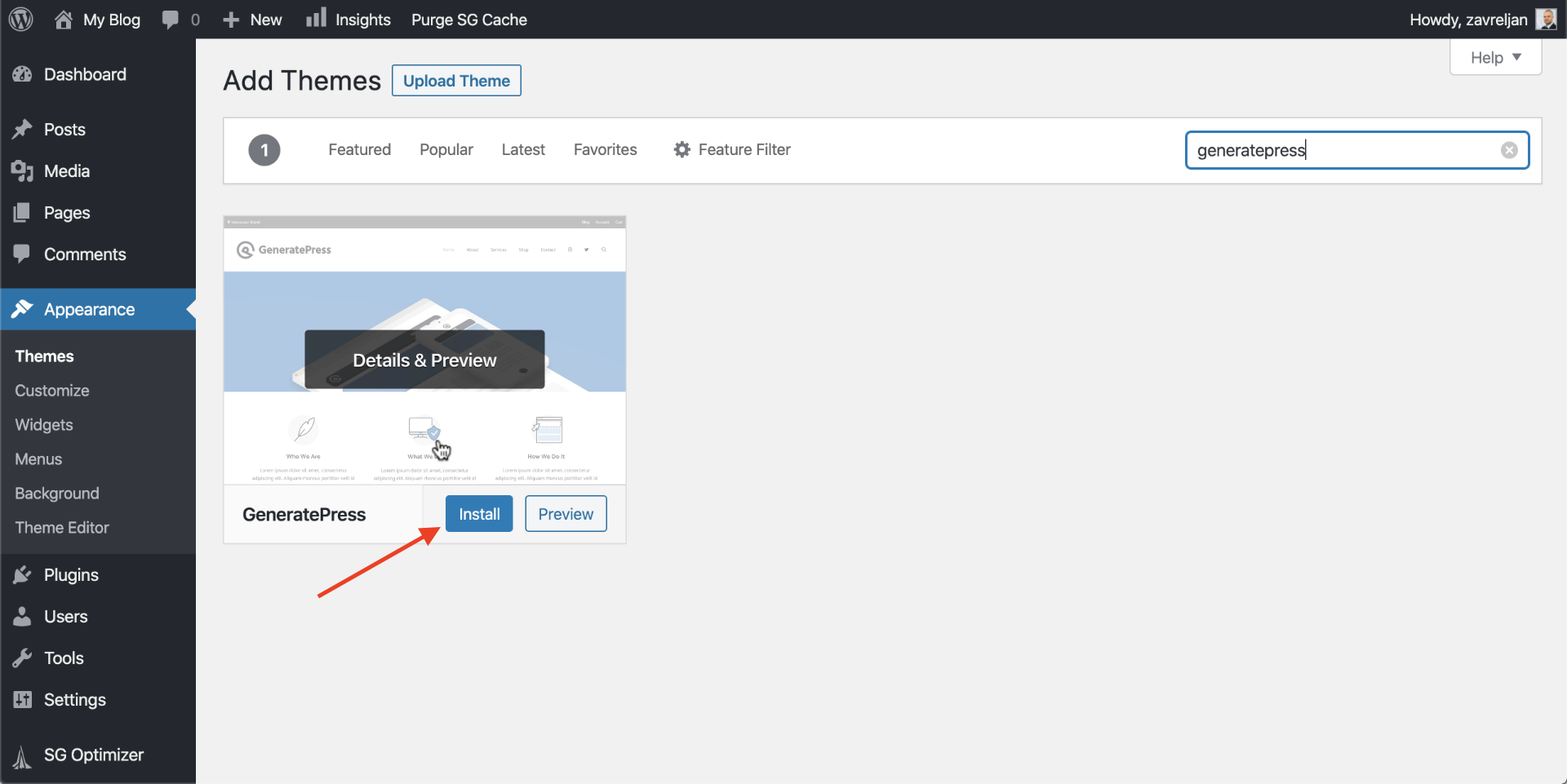Image resolution: width=1567 pixels, height=784 pixels.
Task: Click the Comments speech bubble icon in sidebar
Action: coord(22,254)
